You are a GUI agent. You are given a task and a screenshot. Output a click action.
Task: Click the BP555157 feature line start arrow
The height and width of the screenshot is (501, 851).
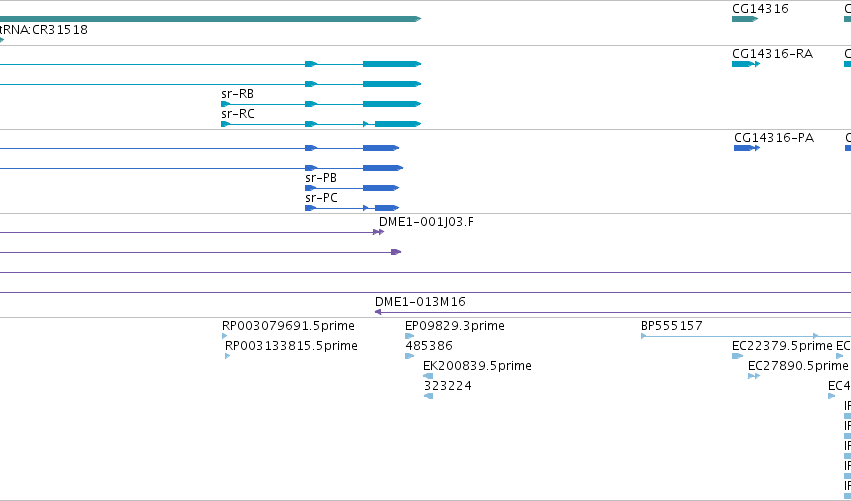click(x=644, y=336)
